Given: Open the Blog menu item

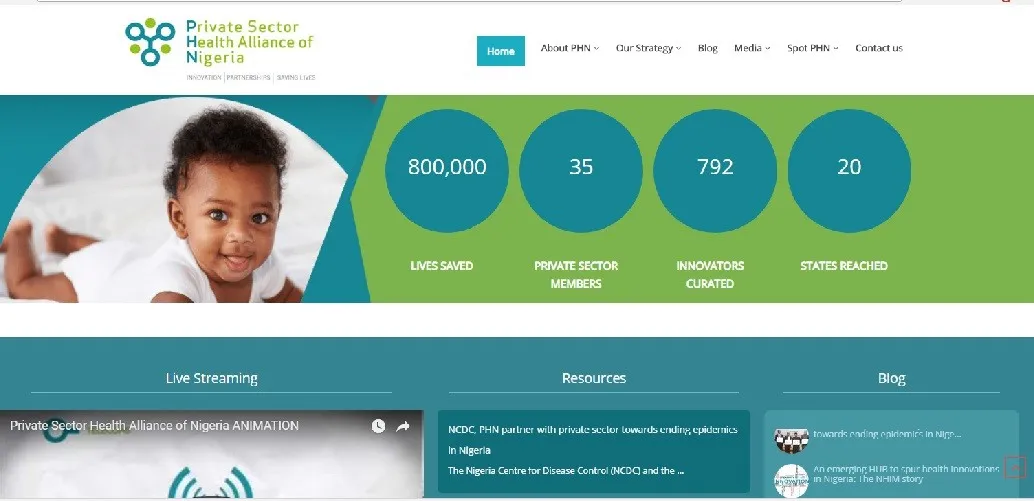Looking at the screenshot, I should (708, 48).
